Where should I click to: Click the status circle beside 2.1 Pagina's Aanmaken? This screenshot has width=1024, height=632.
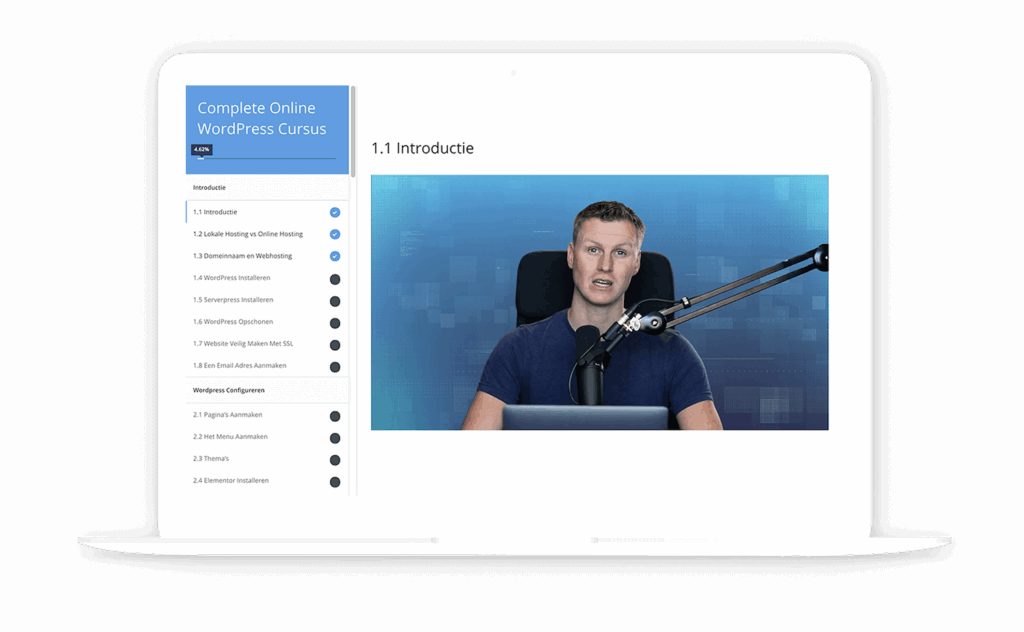pyautogui.click(x=335, y=416)
